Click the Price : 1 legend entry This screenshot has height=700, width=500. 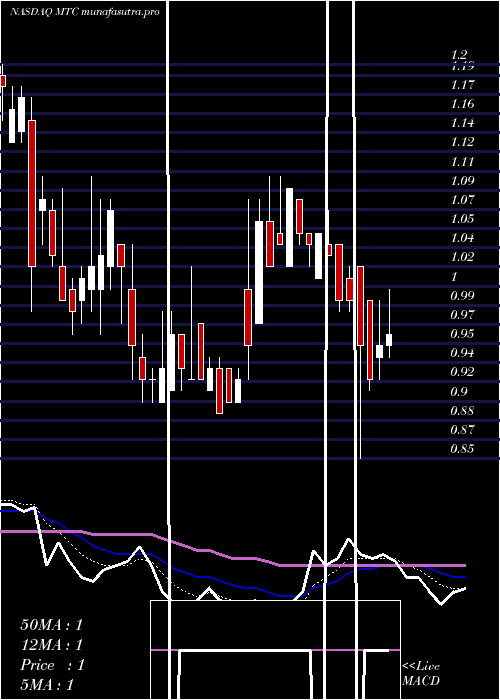click(x=52, y=665)
